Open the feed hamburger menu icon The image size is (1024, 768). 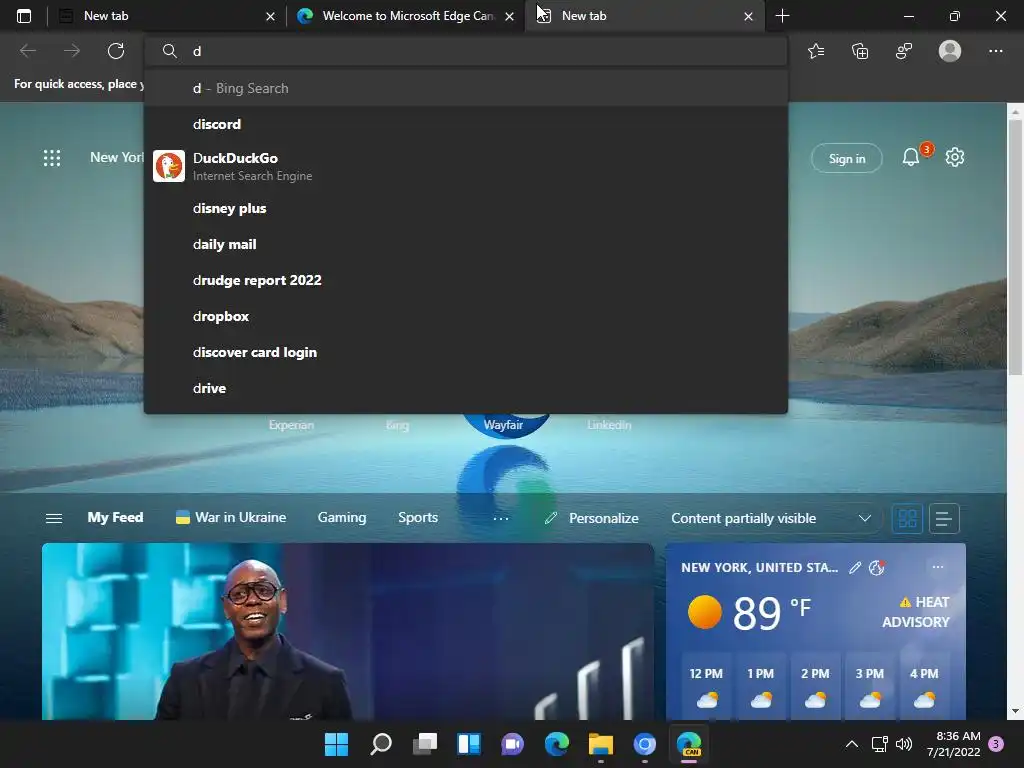pos(54,519)
